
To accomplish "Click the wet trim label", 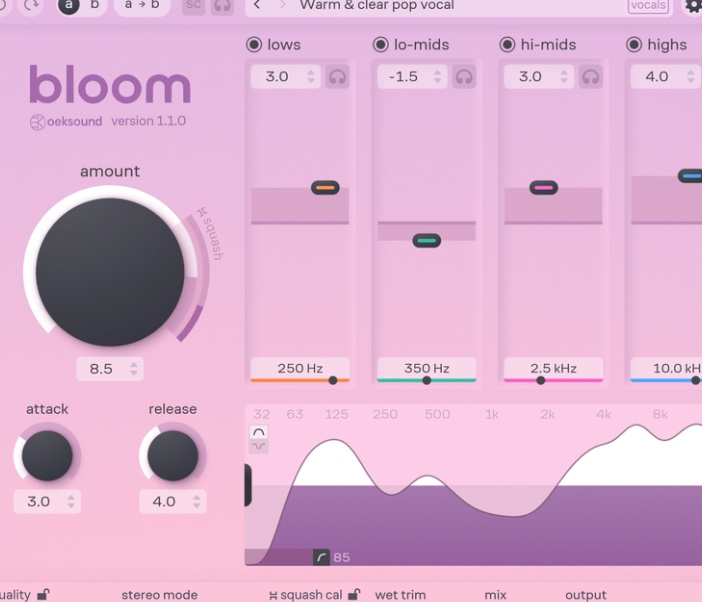I will pyautogui.click(x=400, y=595).
